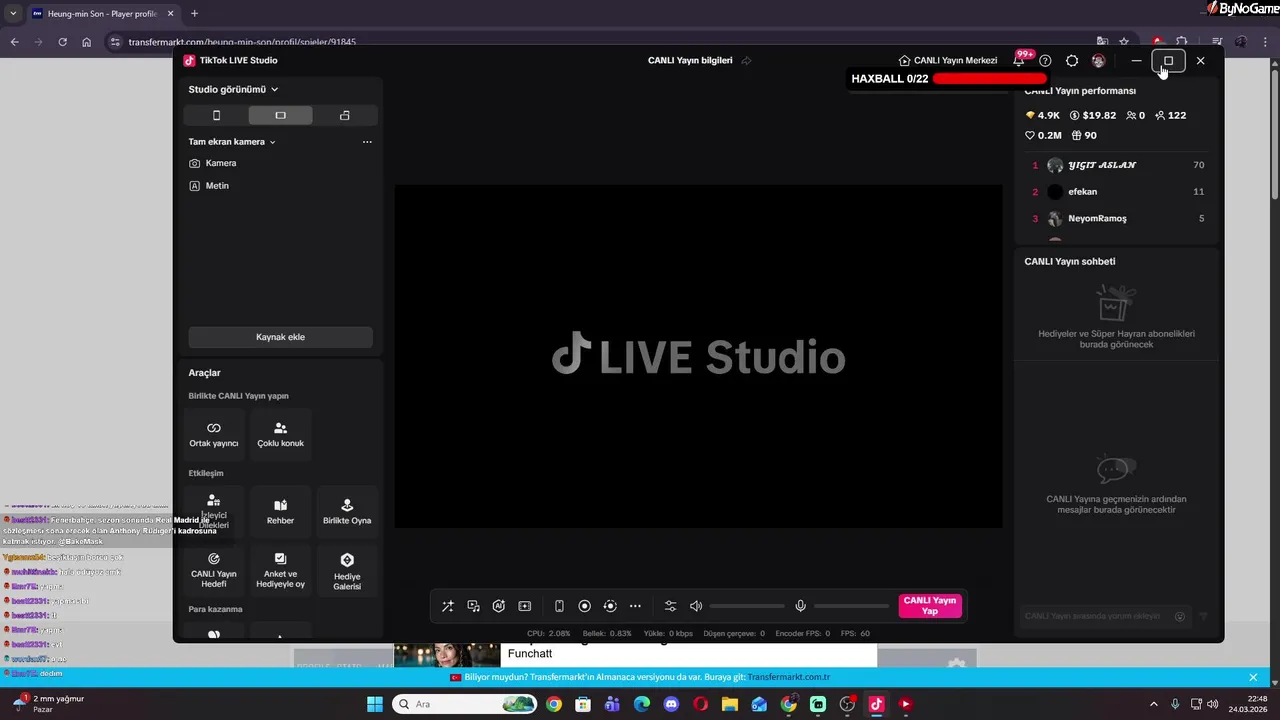This screenshot has height=720, width=1280.
Task: Select the portrait phone layout view
Action: click(216, 116)
